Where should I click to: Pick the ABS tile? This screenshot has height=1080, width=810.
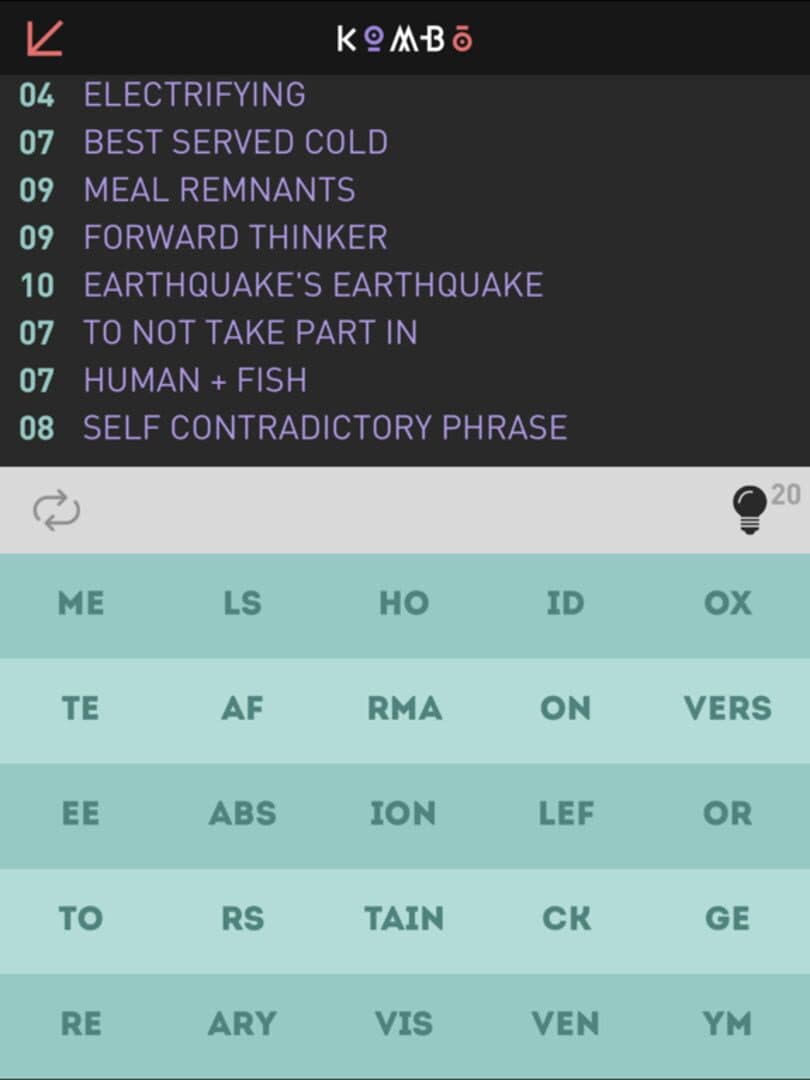pos(242,814)
